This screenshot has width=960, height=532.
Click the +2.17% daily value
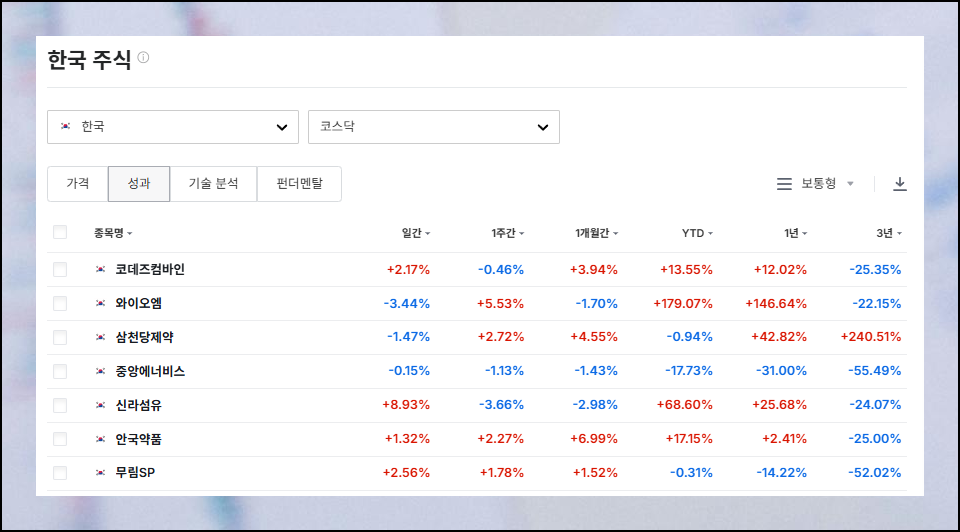(x=408, y=269)
